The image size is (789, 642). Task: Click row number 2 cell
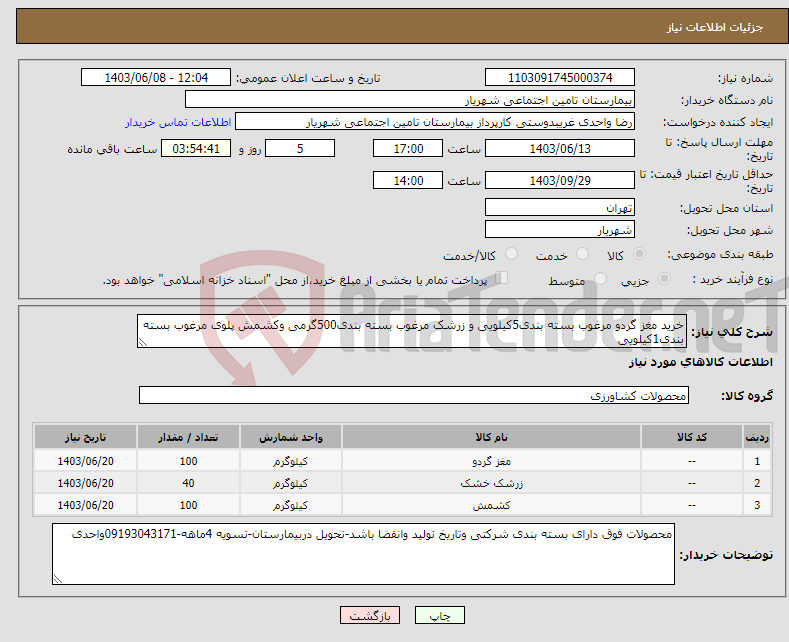pyautogui.click(x=757, y=483)
